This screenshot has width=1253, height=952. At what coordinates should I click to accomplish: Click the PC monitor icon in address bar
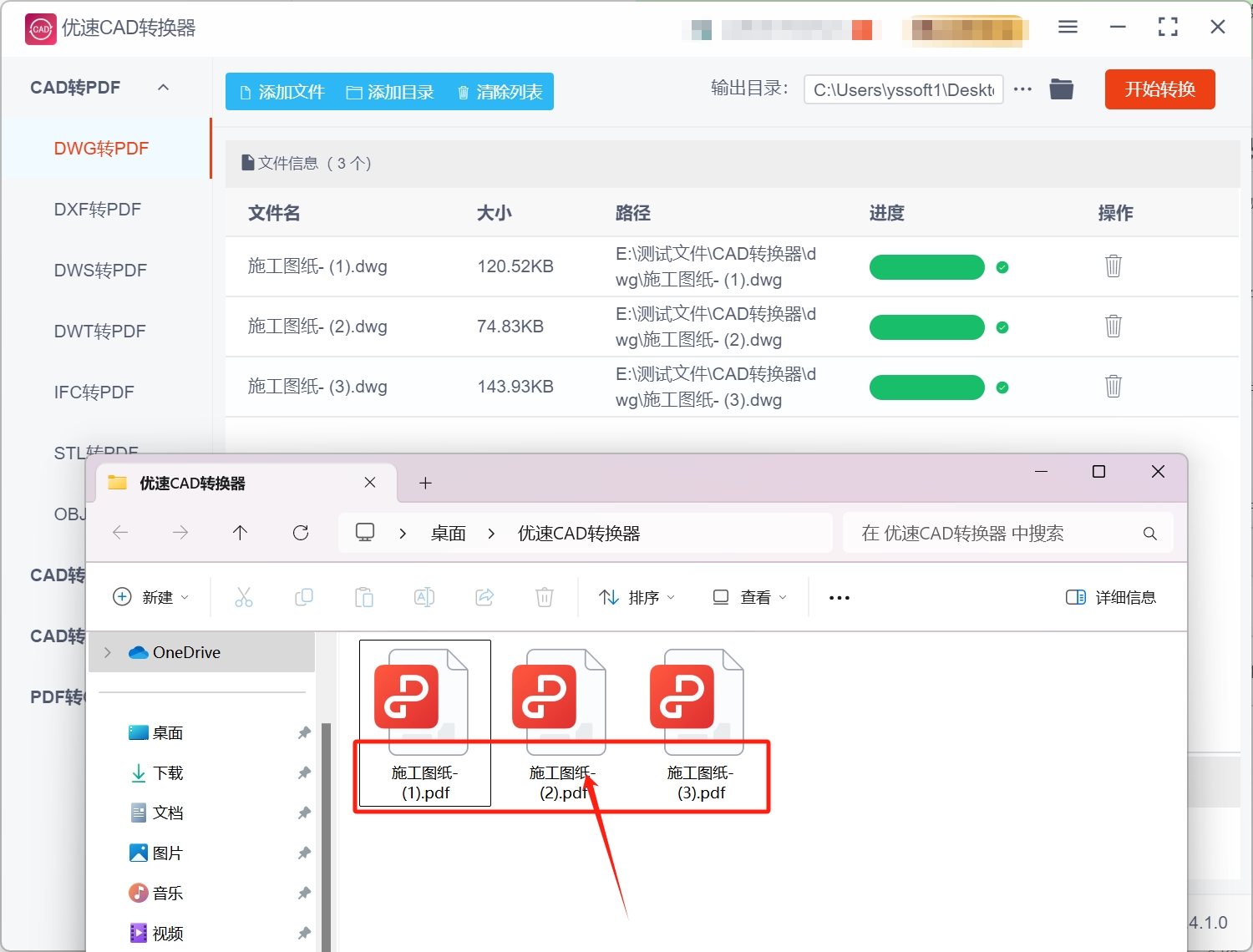[365, 533]
